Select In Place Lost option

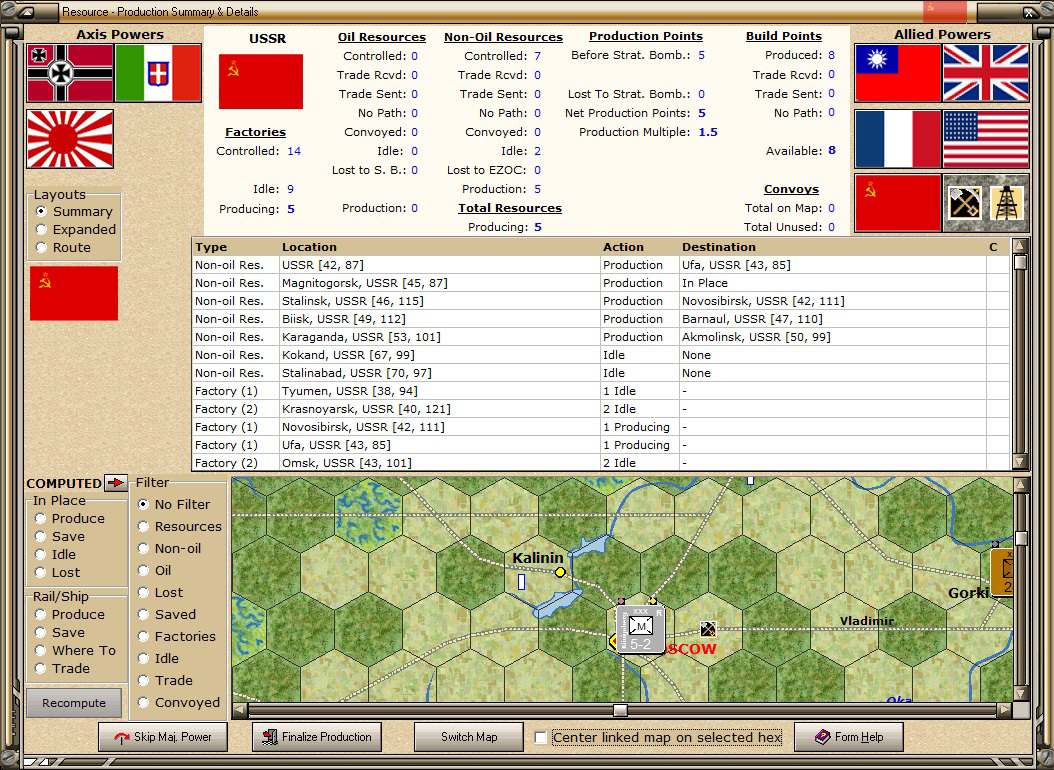[40, 572]
